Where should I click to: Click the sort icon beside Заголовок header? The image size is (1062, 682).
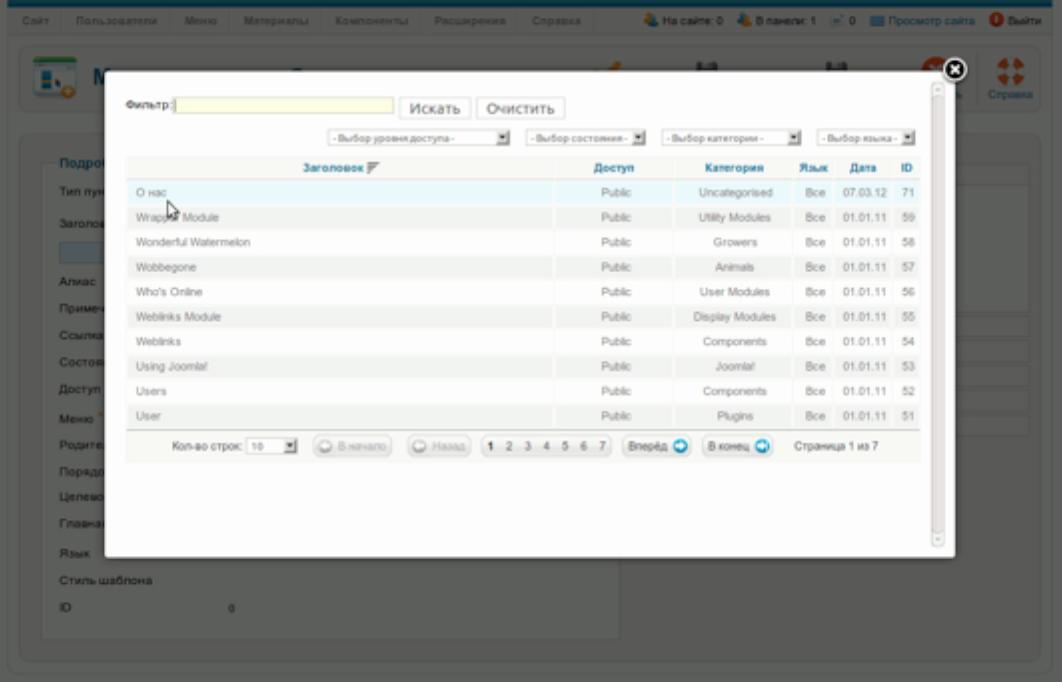(374, 167)
